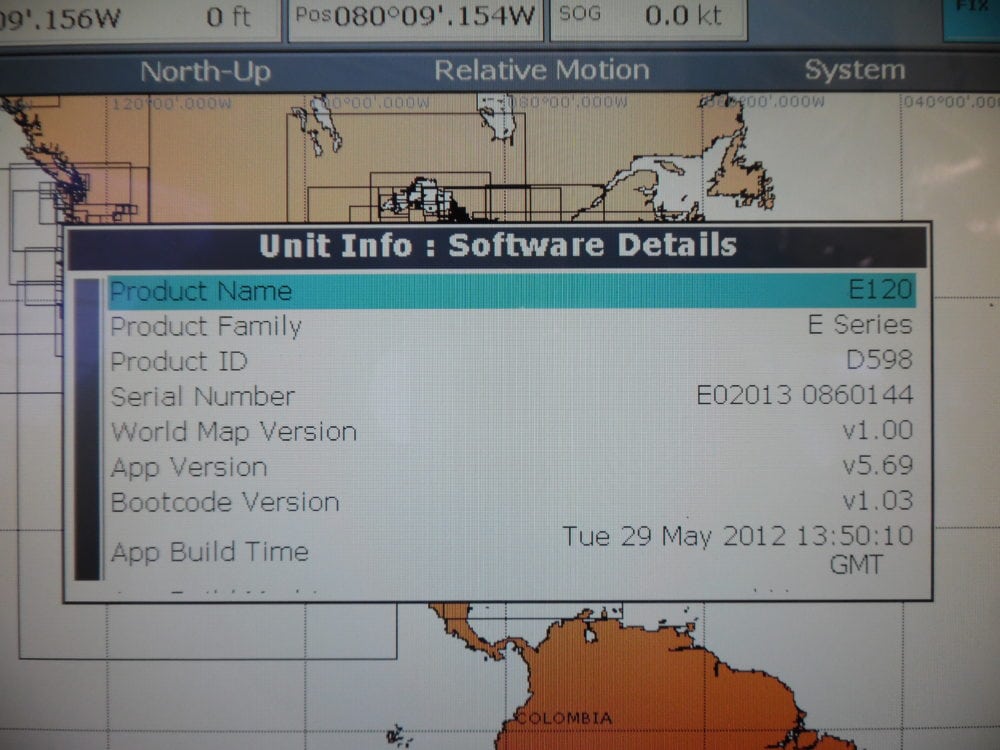Select the North-Up softkey label
1000x750 pixels.
pyautogui.click(x=205, y=71)
